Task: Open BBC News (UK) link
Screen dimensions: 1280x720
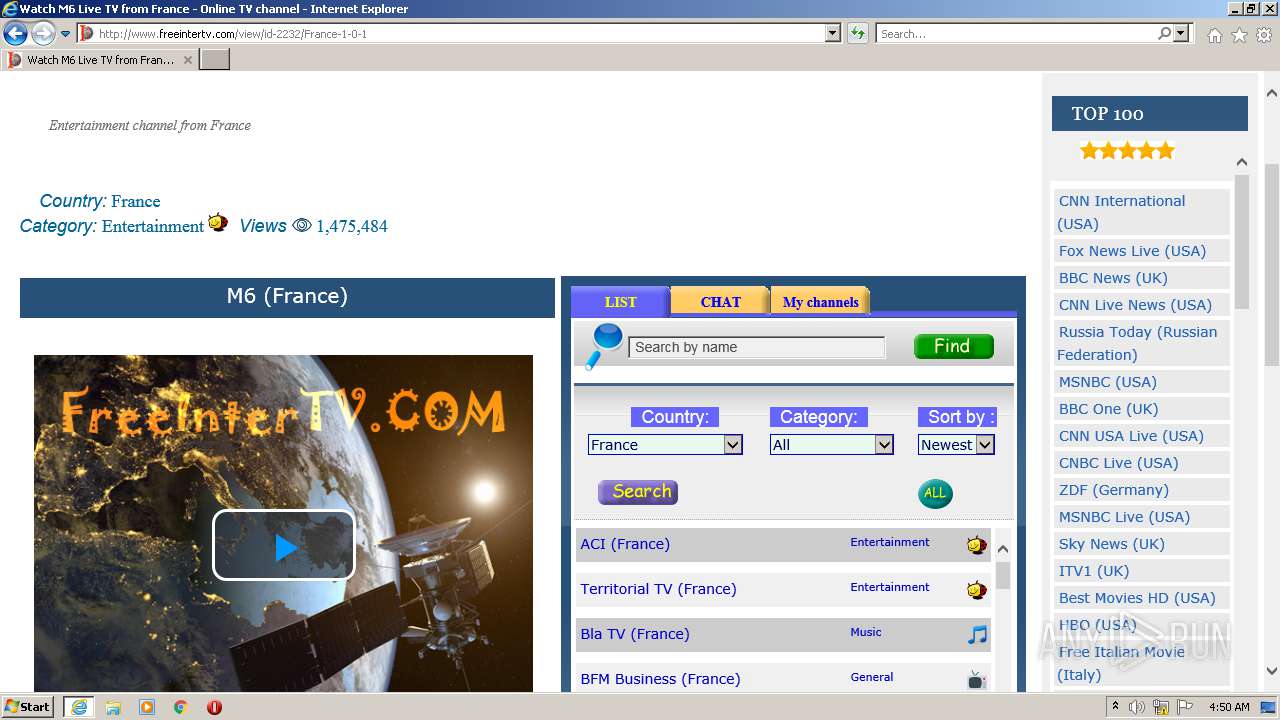Action: (1113, 278)
